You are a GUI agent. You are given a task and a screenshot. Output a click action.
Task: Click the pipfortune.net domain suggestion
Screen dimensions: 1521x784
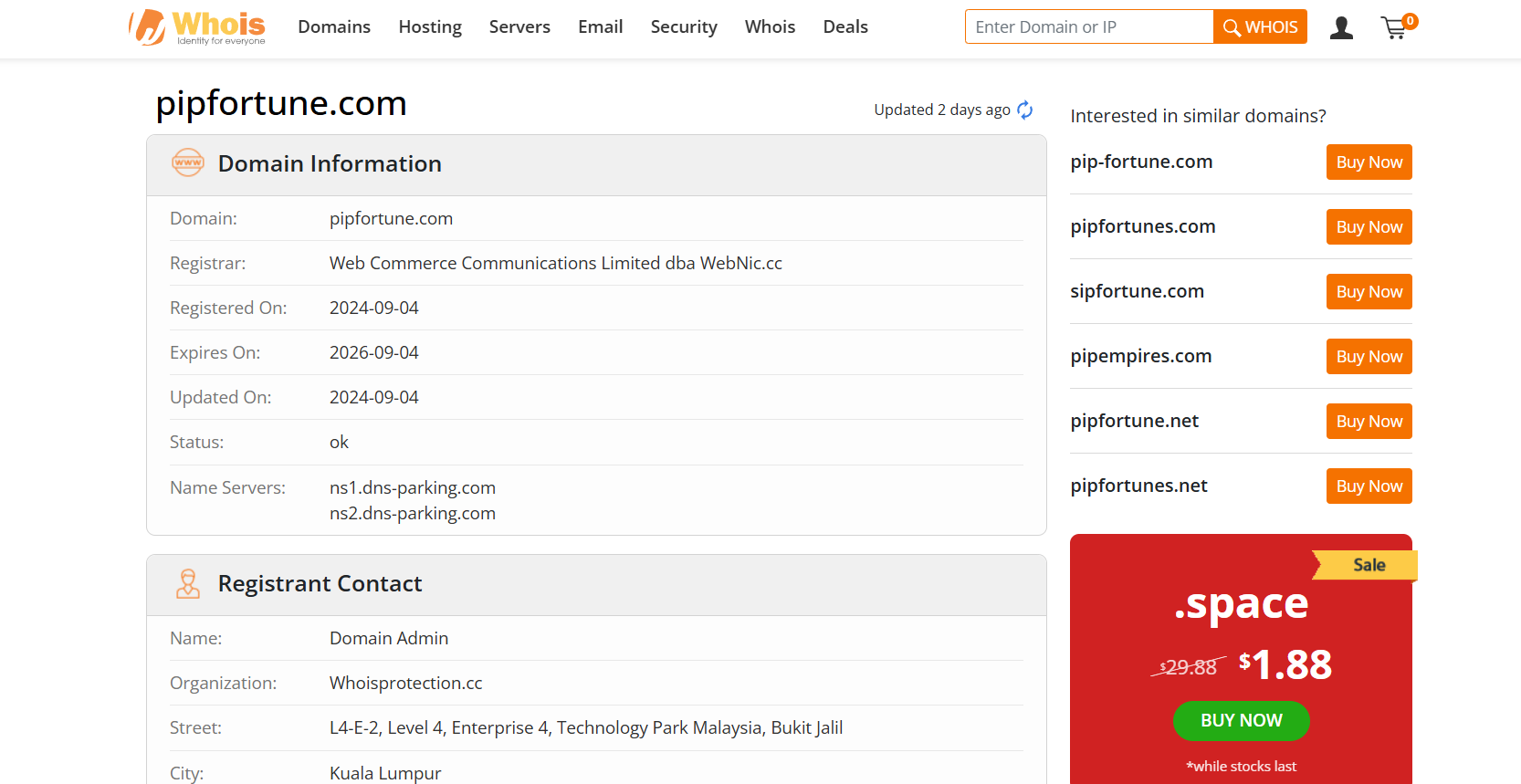[x=1135, y=421]
